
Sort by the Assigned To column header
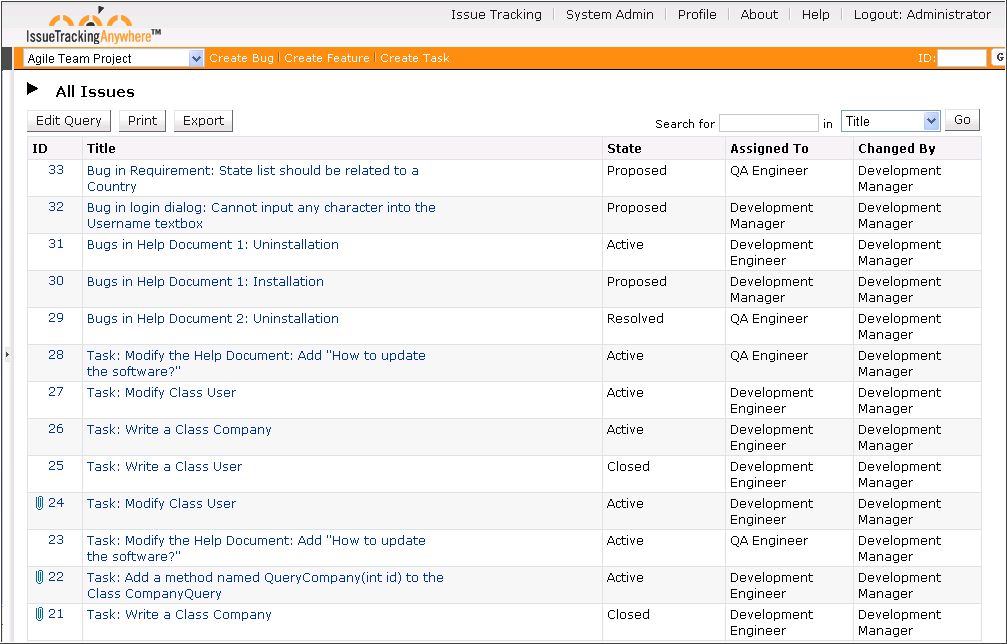769,148
